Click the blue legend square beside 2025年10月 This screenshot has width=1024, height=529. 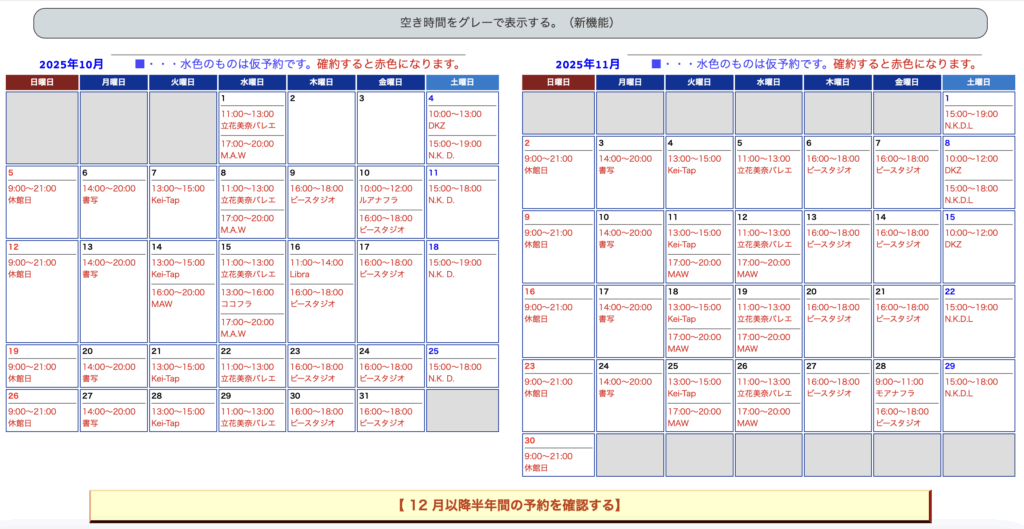pyautogui.click(x=139, y=64)
